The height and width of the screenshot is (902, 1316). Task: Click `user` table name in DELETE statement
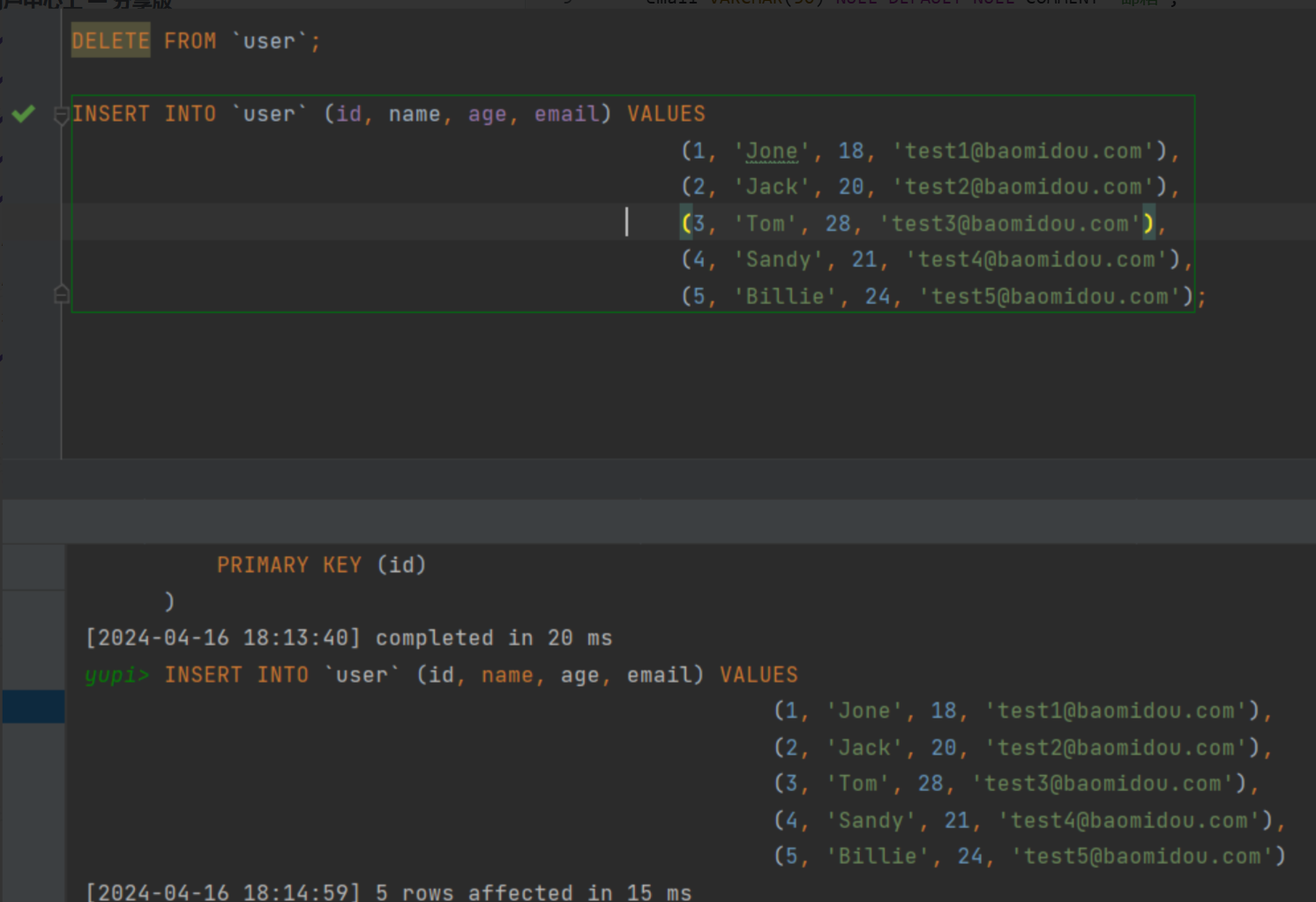tap(270, 41)
